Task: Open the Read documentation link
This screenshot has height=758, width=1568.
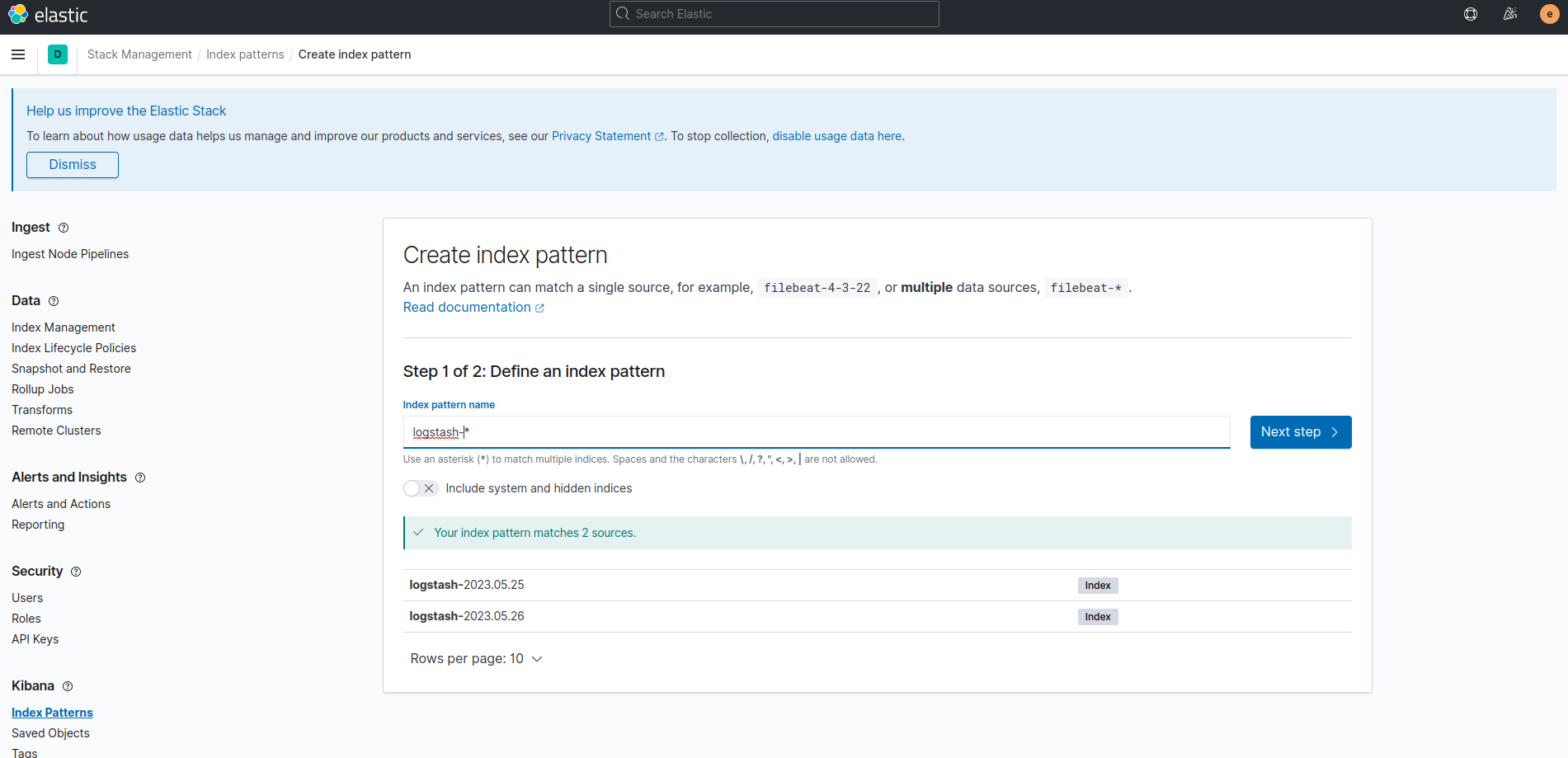Action: point(467,308)
